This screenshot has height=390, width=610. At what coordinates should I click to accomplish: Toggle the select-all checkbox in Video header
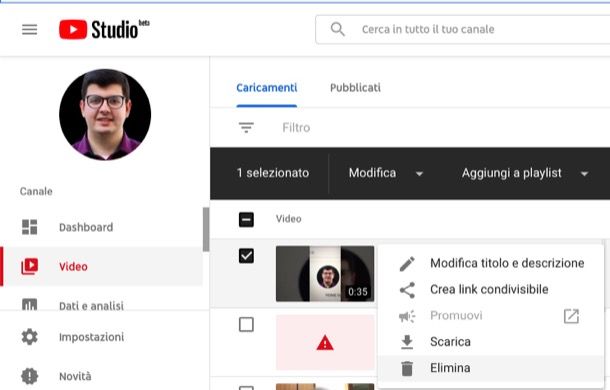click(x=246, y=220)
